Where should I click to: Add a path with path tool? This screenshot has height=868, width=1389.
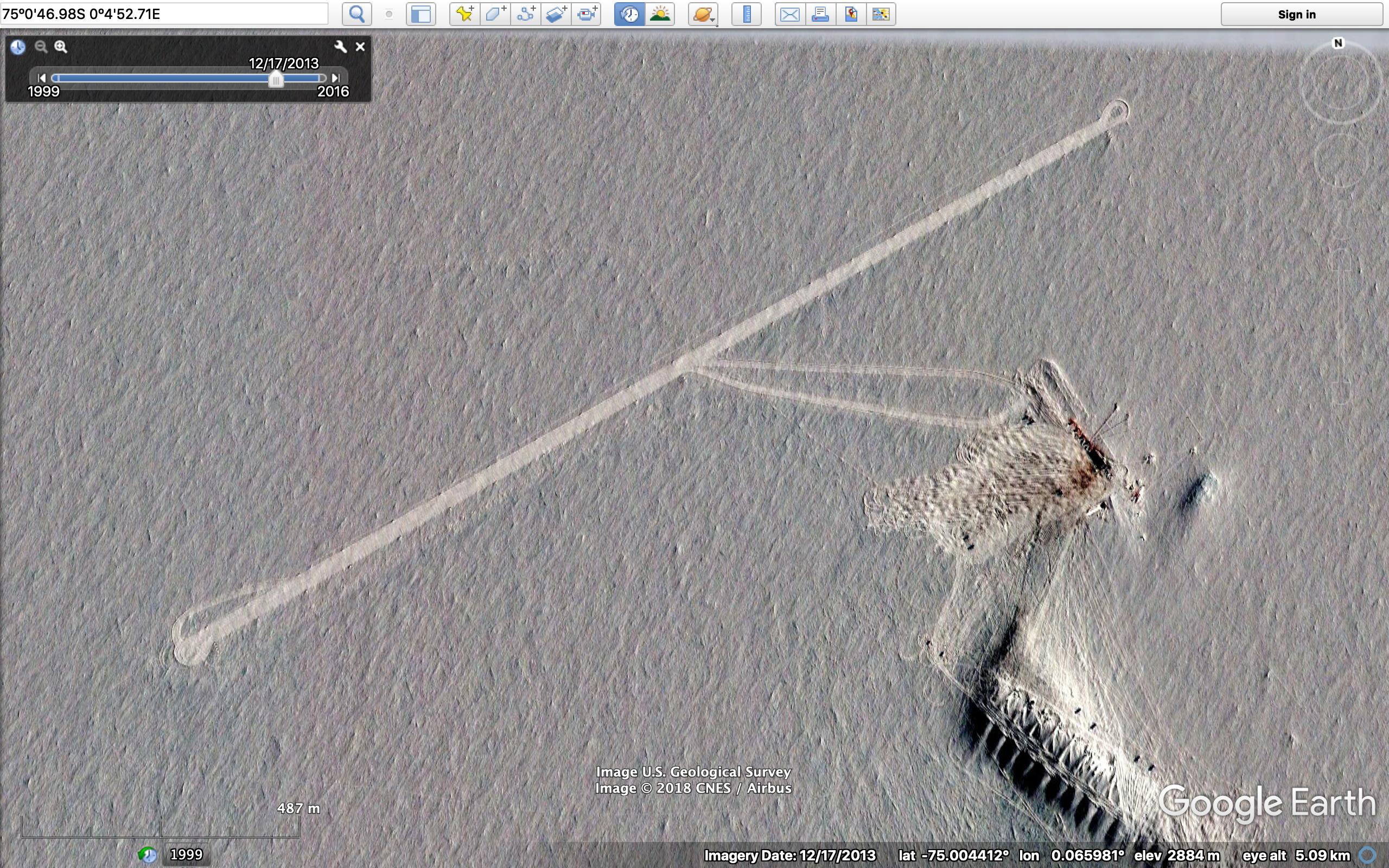[x=525, y=14]
